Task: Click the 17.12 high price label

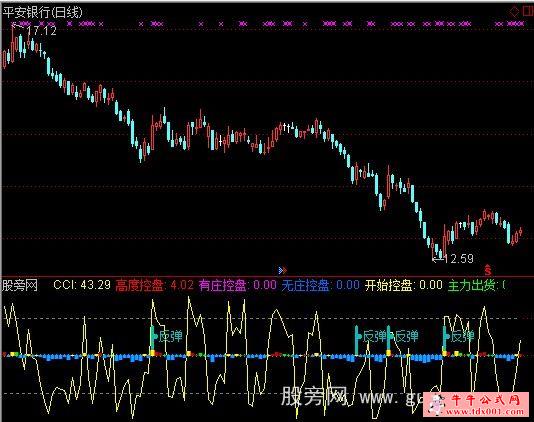Action: (42, 31)
